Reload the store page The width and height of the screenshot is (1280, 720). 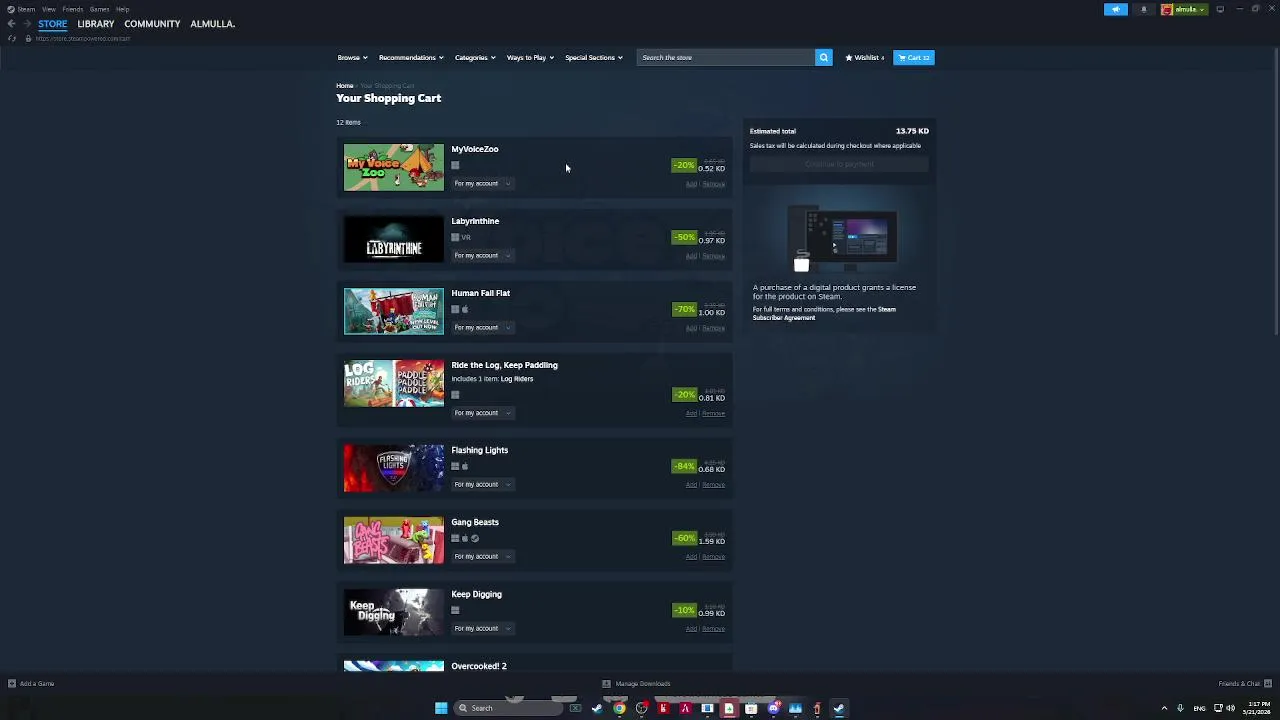[x=12, y=38]
